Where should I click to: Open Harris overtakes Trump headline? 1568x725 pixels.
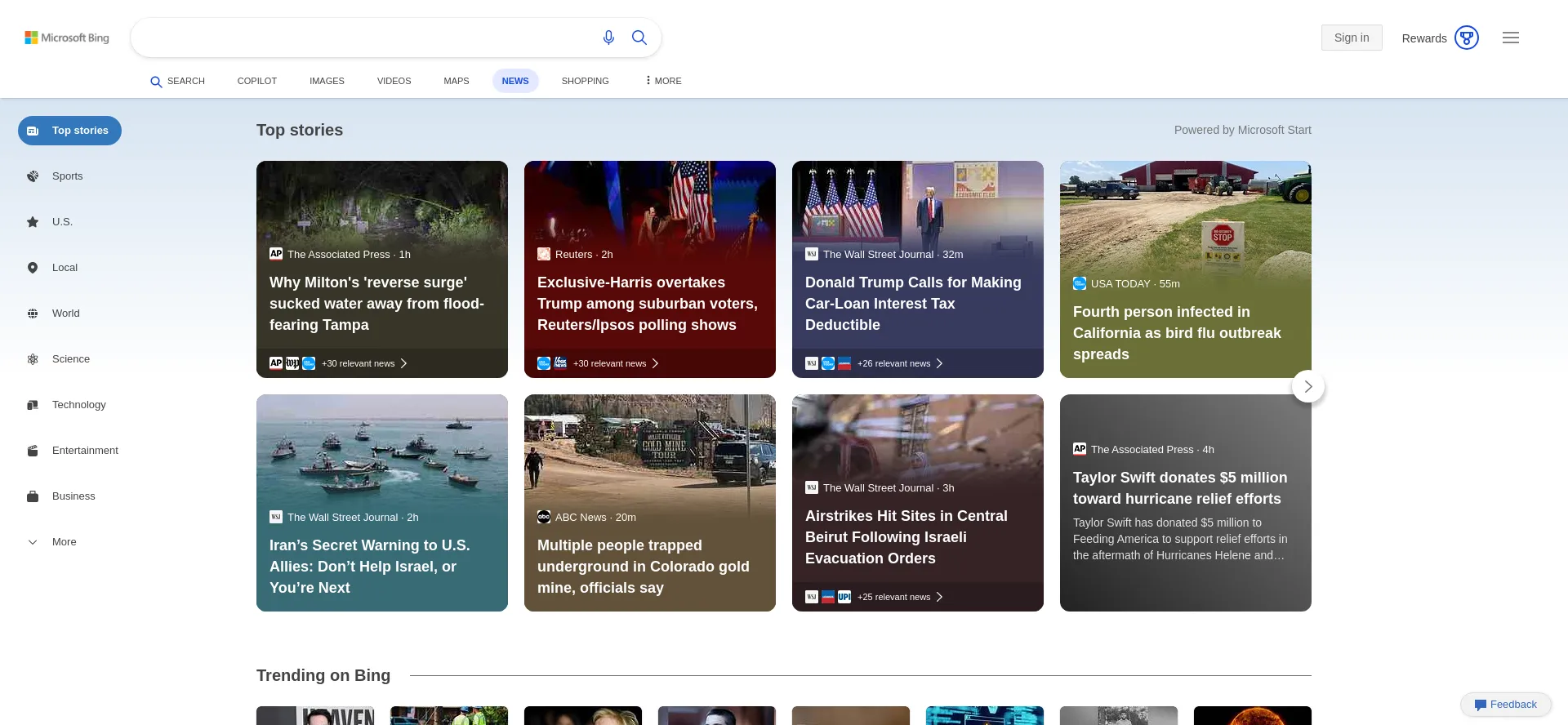[648, 304]
